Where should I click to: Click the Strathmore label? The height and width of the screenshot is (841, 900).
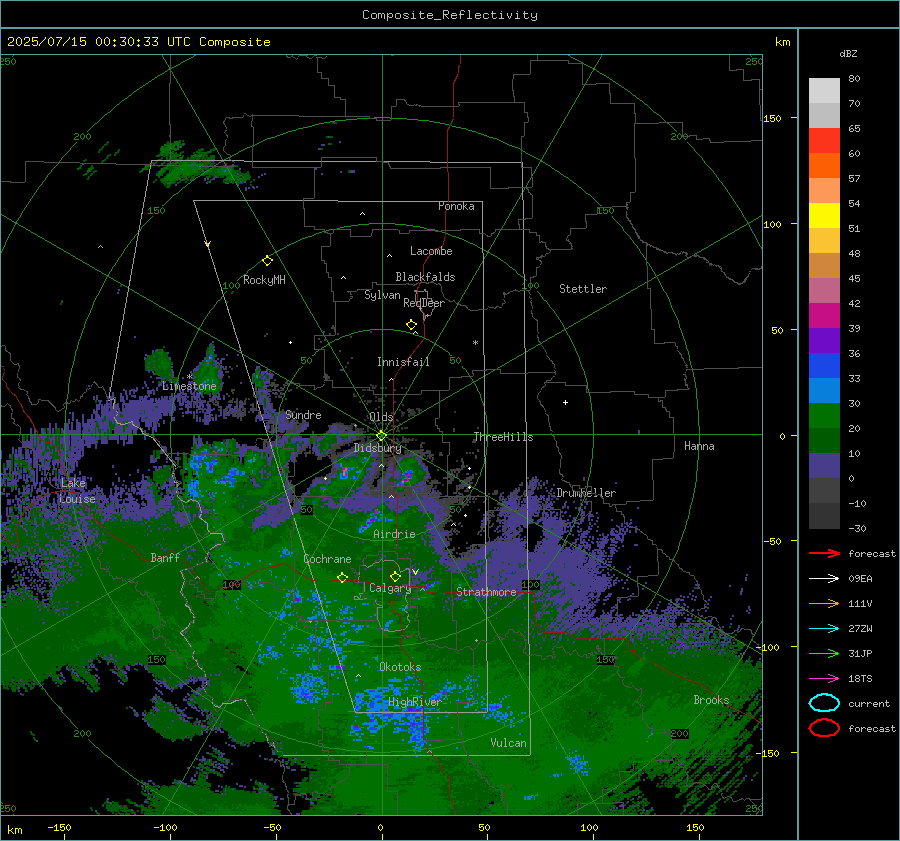click(x=486, y=592)
